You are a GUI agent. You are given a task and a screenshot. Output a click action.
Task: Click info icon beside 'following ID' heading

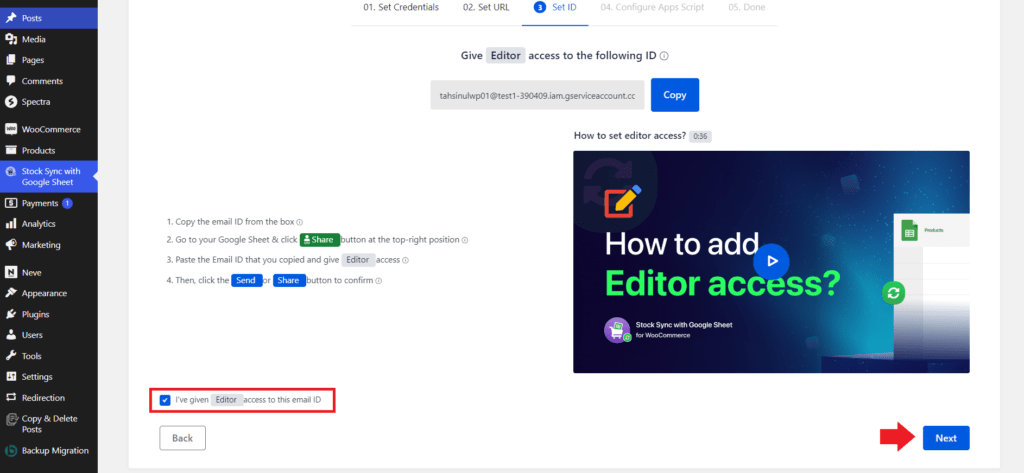click(664, 56)
